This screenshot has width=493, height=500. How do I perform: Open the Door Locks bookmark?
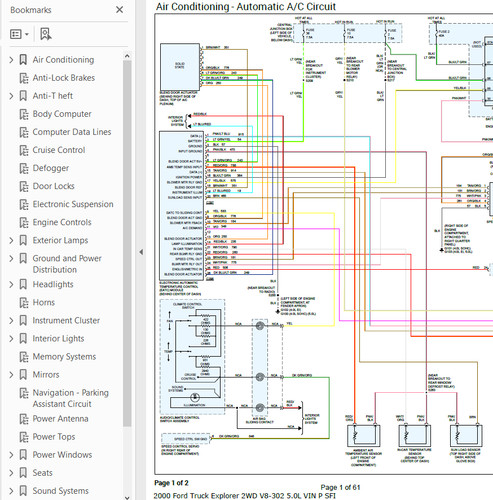click(53, 186)
